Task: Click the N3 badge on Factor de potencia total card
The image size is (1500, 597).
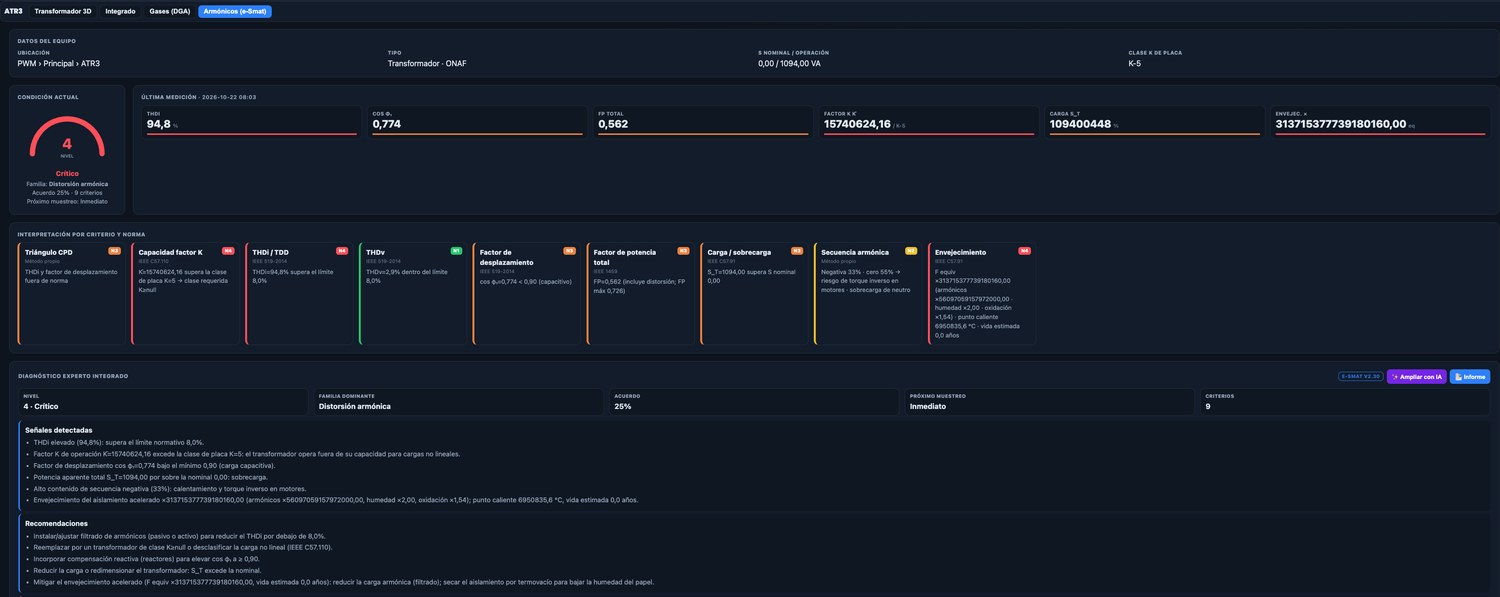Action: [x=683, y=251]
